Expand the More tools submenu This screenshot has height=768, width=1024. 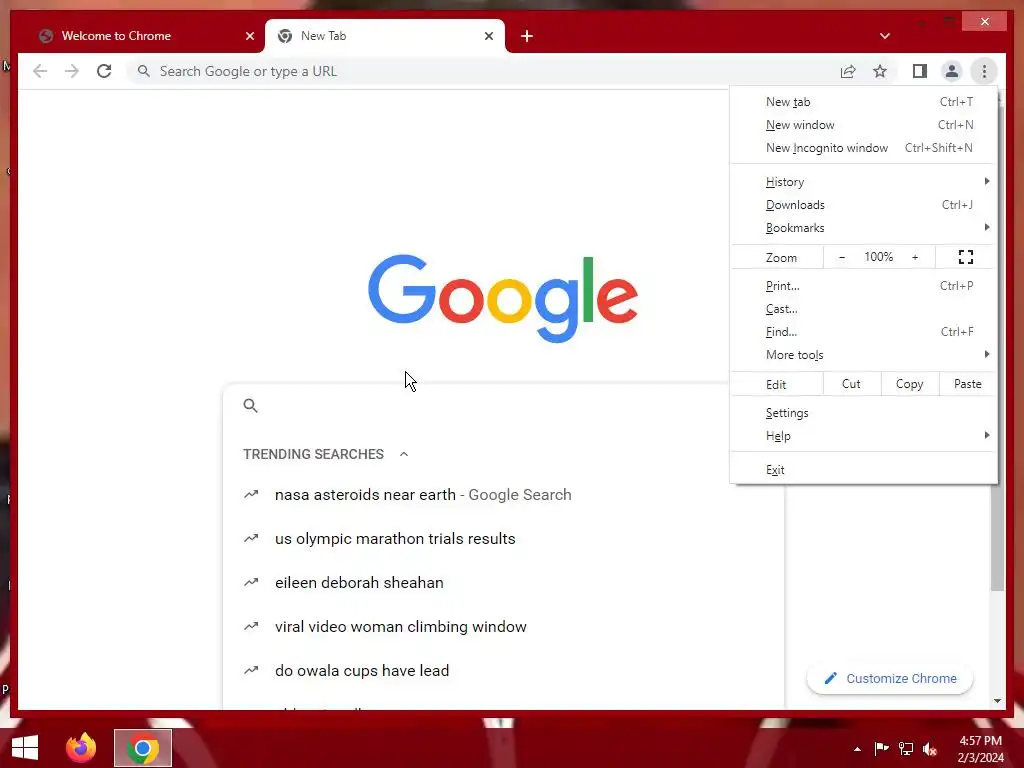[863, 355]
